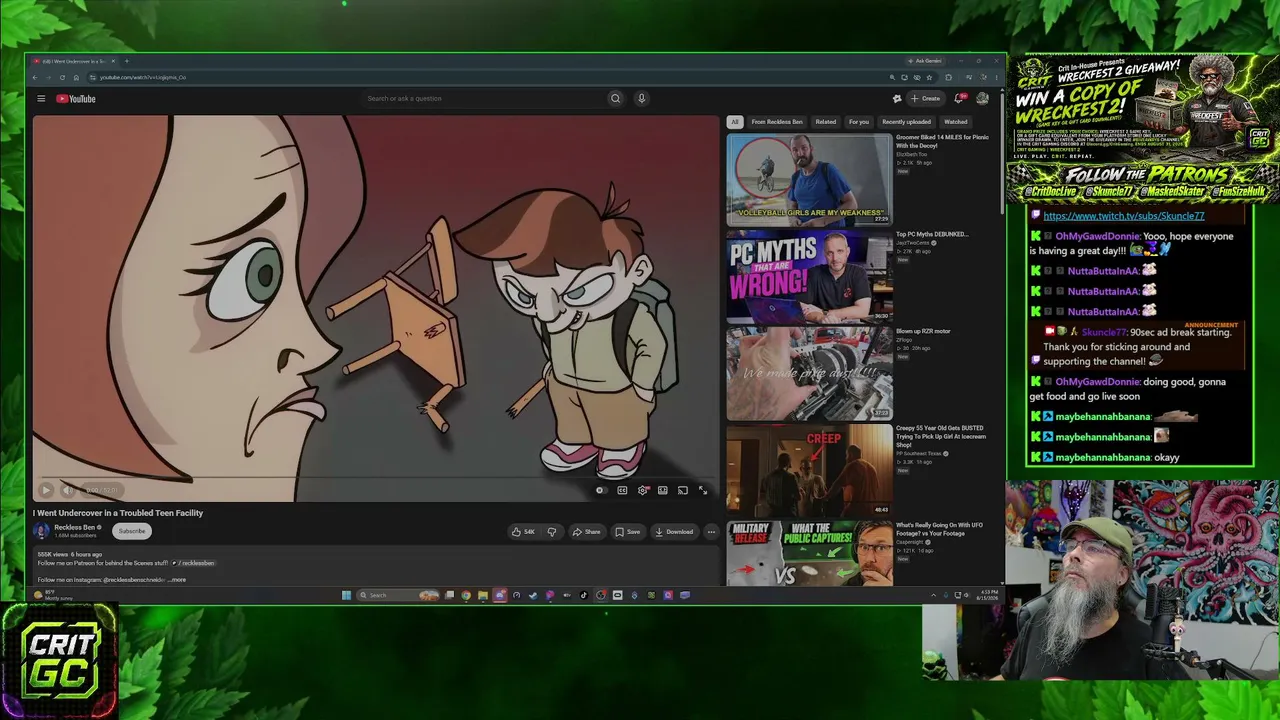Play the video with the play button
This screenshot has height=720, width=1280.
(x=45, y=490)
